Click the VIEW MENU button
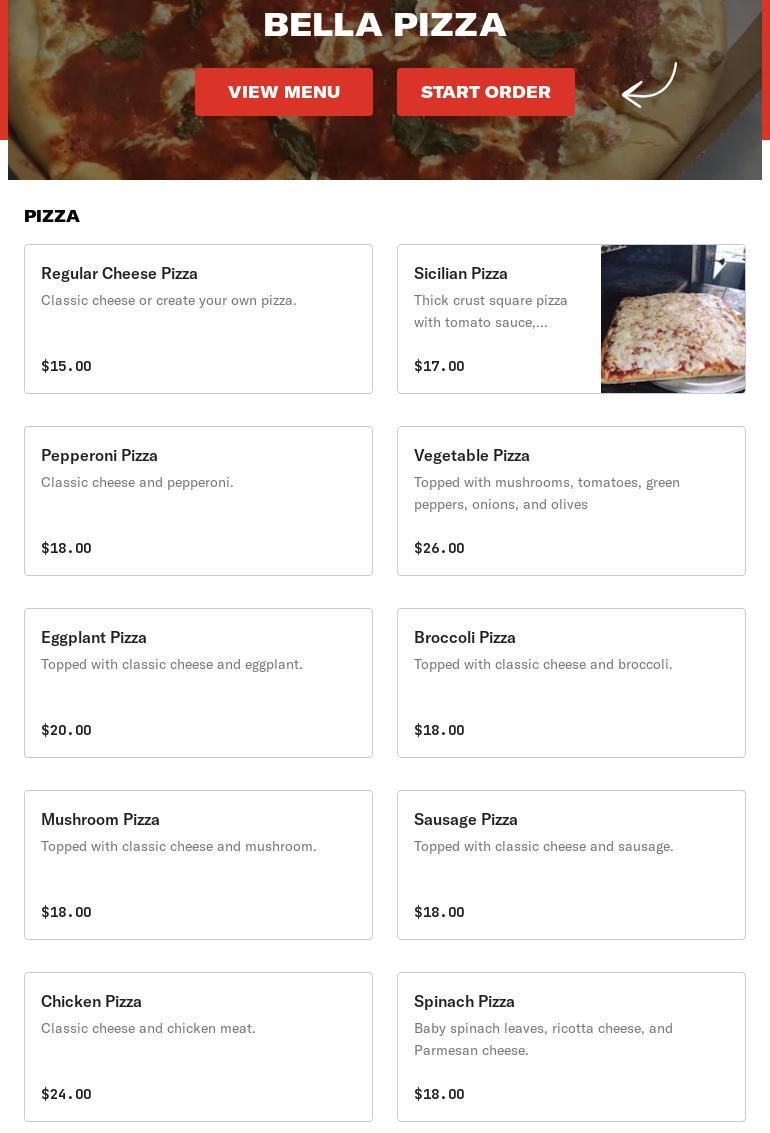The width and height of the screenshot is (770, 1133). [x=284, y=92]
